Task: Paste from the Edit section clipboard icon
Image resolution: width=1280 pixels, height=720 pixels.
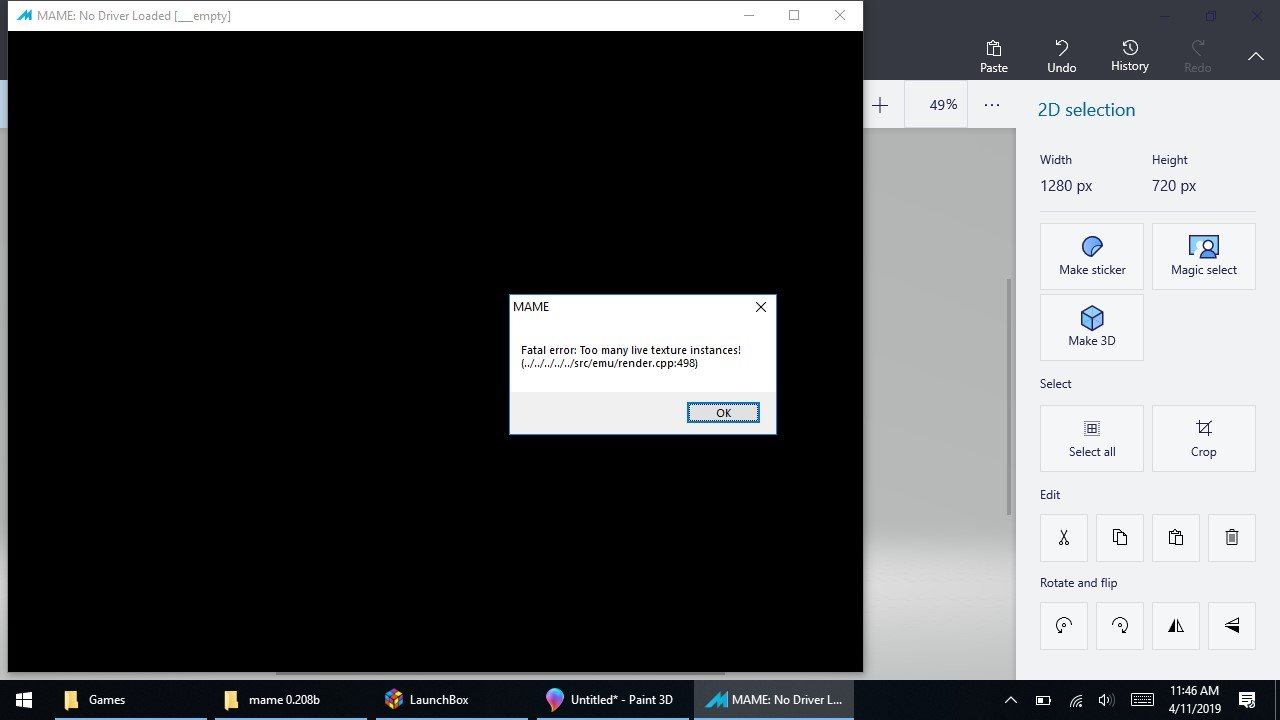Action: point(1176,538)
